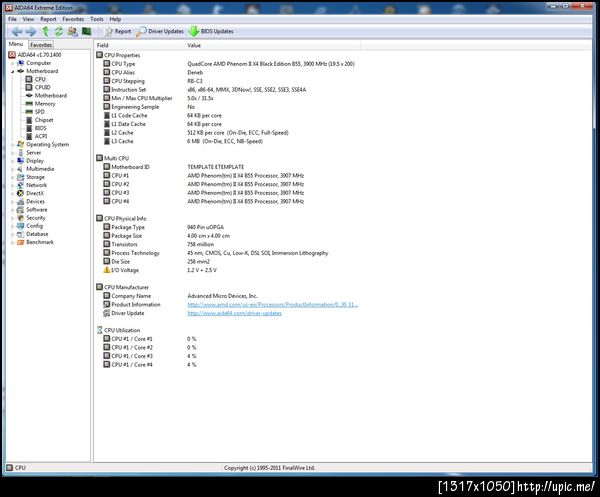Expand the DirectX tree node
The height and width of the screenshot is (497, 600).
13,194
